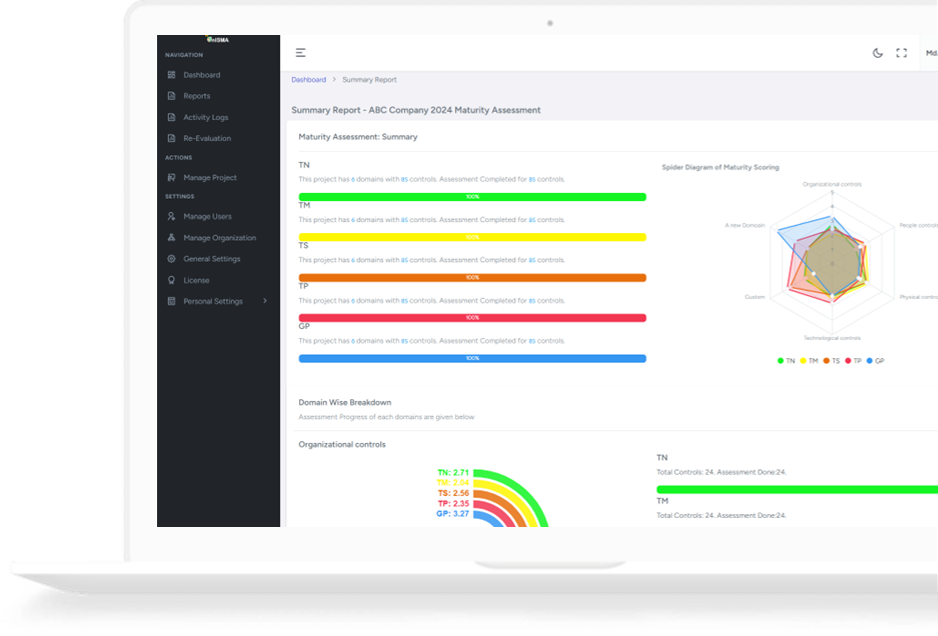Open General Settings menu item
The width and height of the screenshot is (938, 636).
[x=212, y=259]
